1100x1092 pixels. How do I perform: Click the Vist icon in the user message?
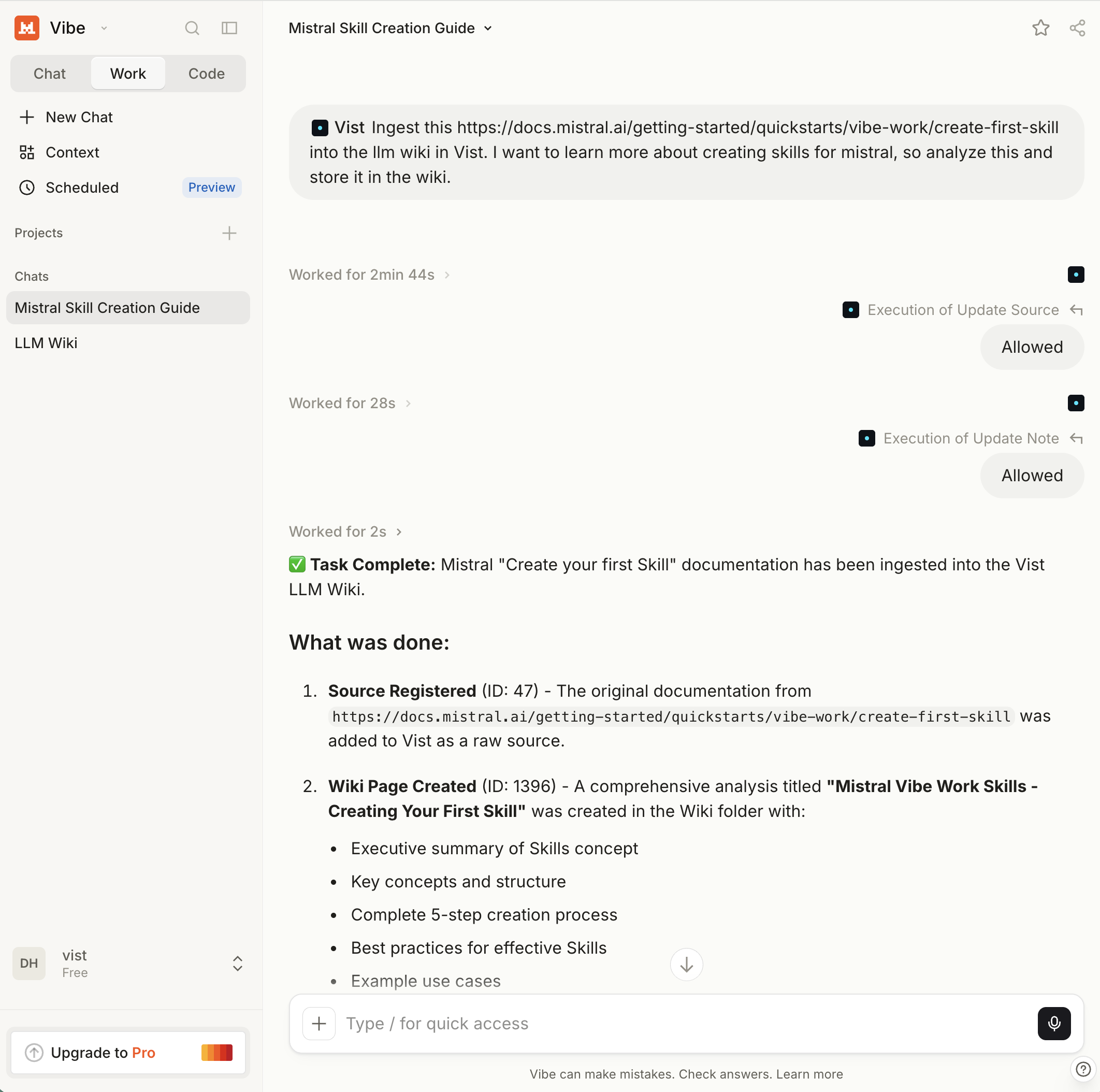pyautogui.click(x=320, y=127)
